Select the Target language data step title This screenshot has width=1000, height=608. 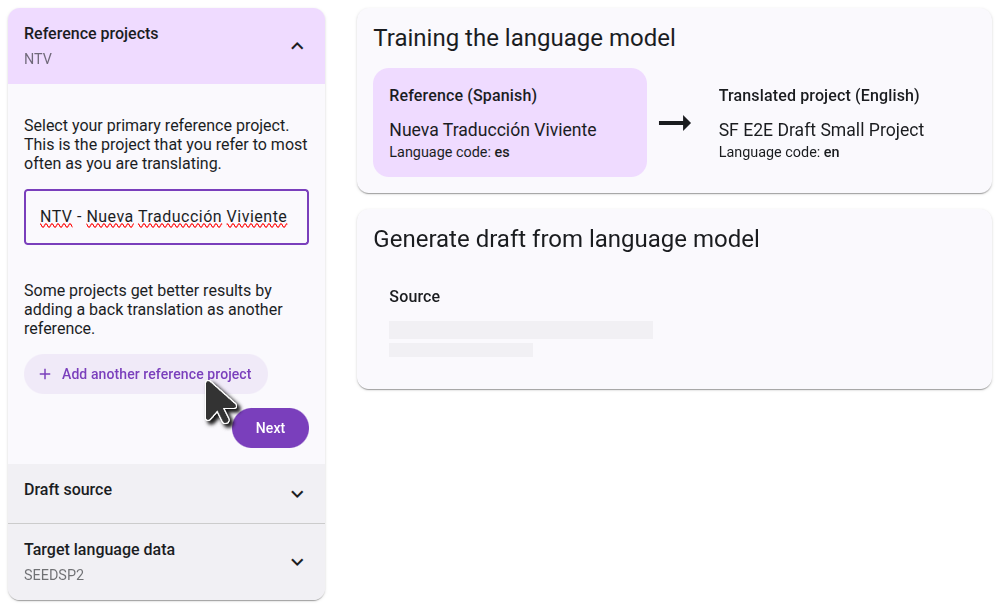[x=99, y=550]
